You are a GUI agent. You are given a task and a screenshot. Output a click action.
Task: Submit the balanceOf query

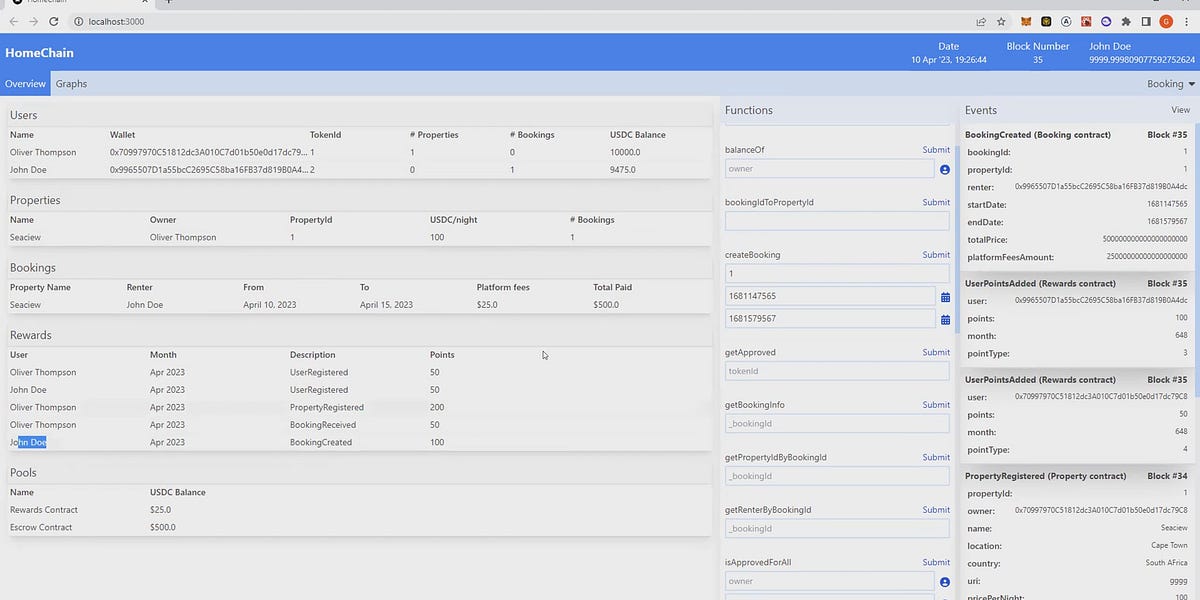coord(936,149)
